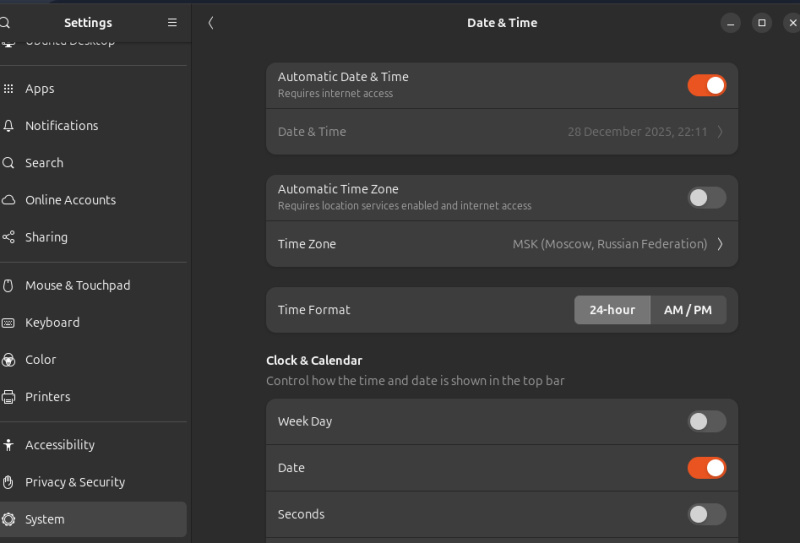Turn on Seconds display toggle
The width and height of the screenshot is (800, 543).
[x=706, y=515]
